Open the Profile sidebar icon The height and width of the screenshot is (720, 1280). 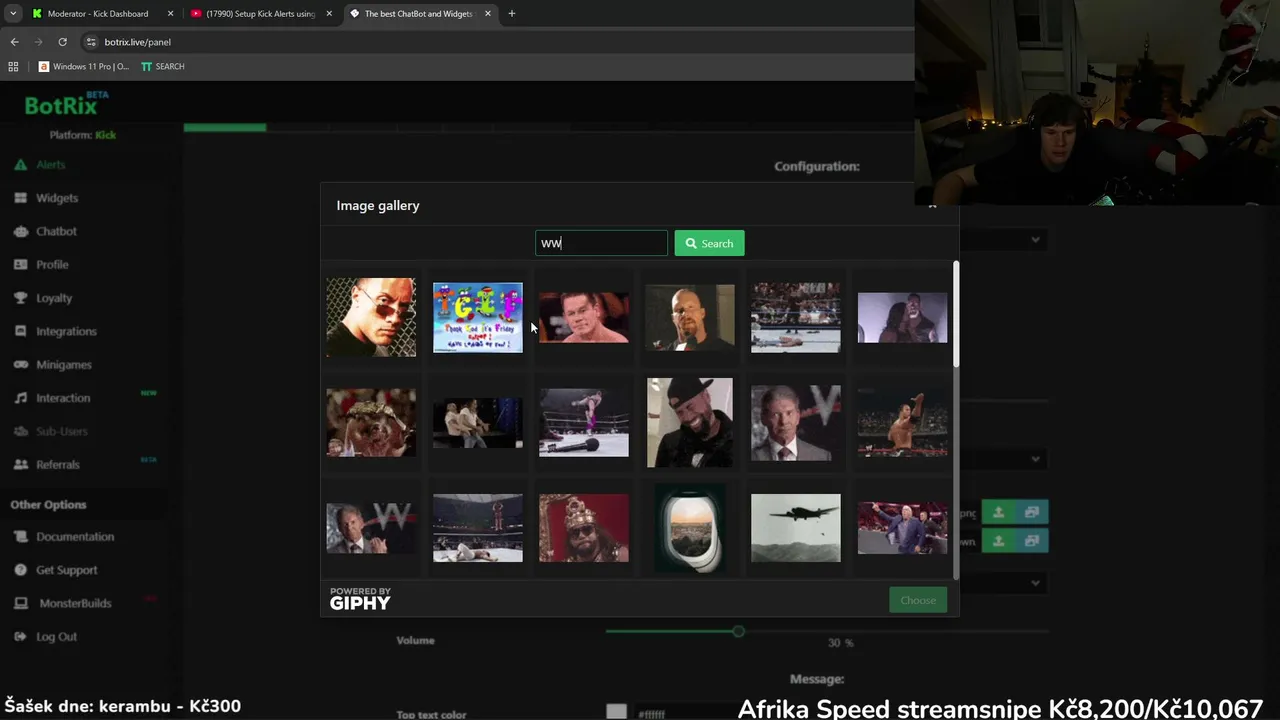pos(20,264)
